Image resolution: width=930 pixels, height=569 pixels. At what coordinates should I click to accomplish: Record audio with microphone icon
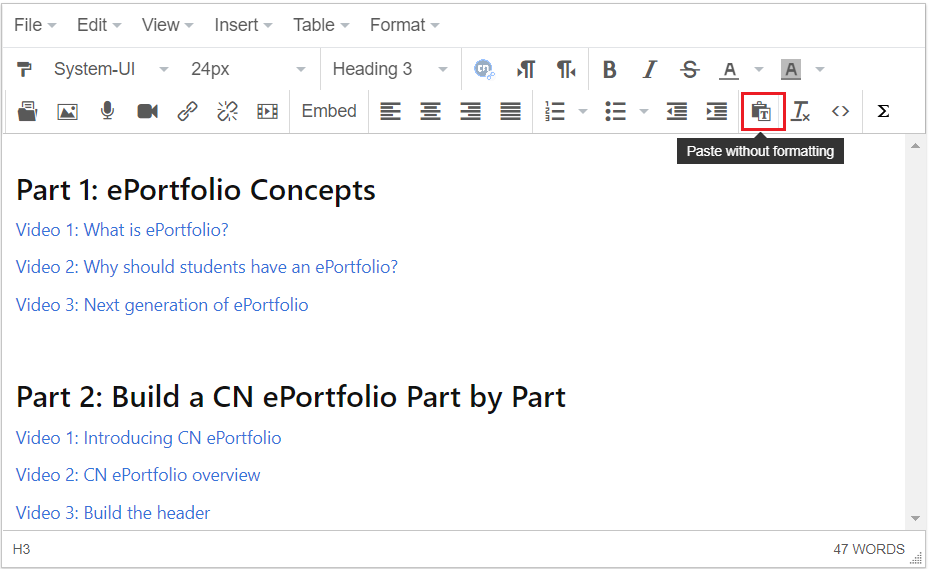tap(107, 111)
